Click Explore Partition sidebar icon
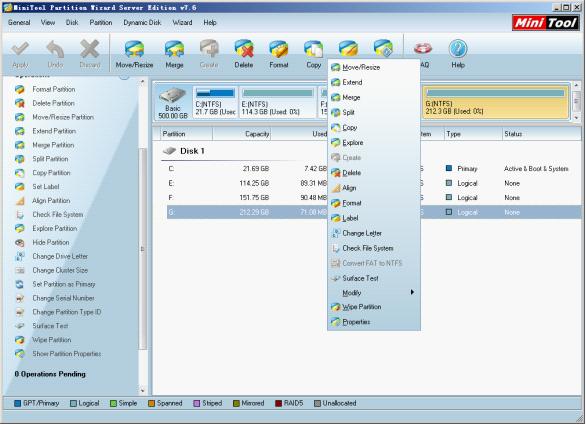The image size is (586, 425). 19,228
